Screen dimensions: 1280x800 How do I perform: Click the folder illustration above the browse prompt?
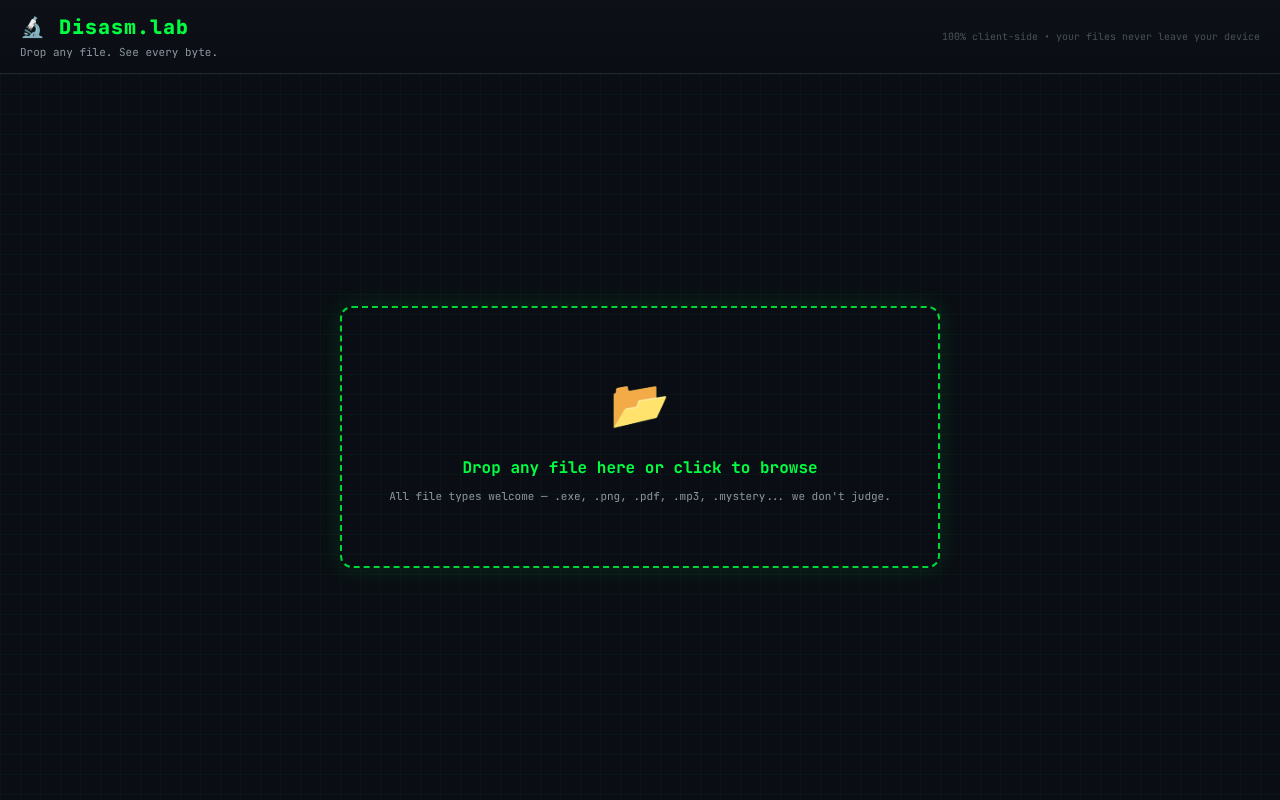[x=639, y=405]
